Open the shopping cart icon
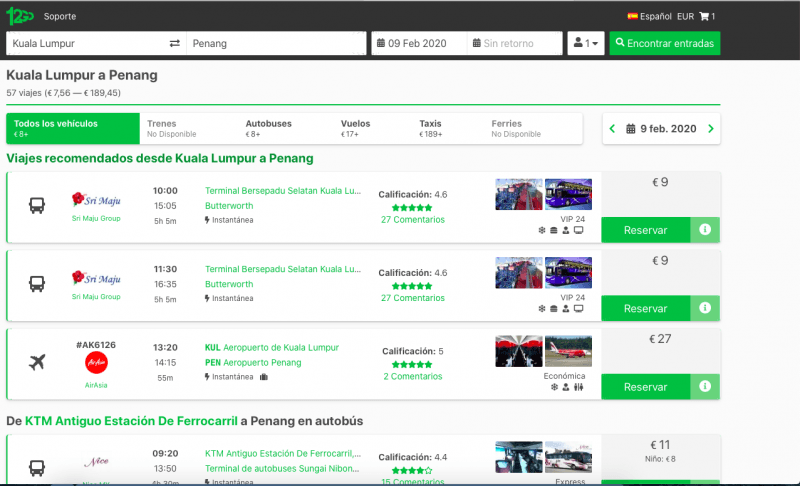Viewport: 800px width, 486px height. (704, 16)
